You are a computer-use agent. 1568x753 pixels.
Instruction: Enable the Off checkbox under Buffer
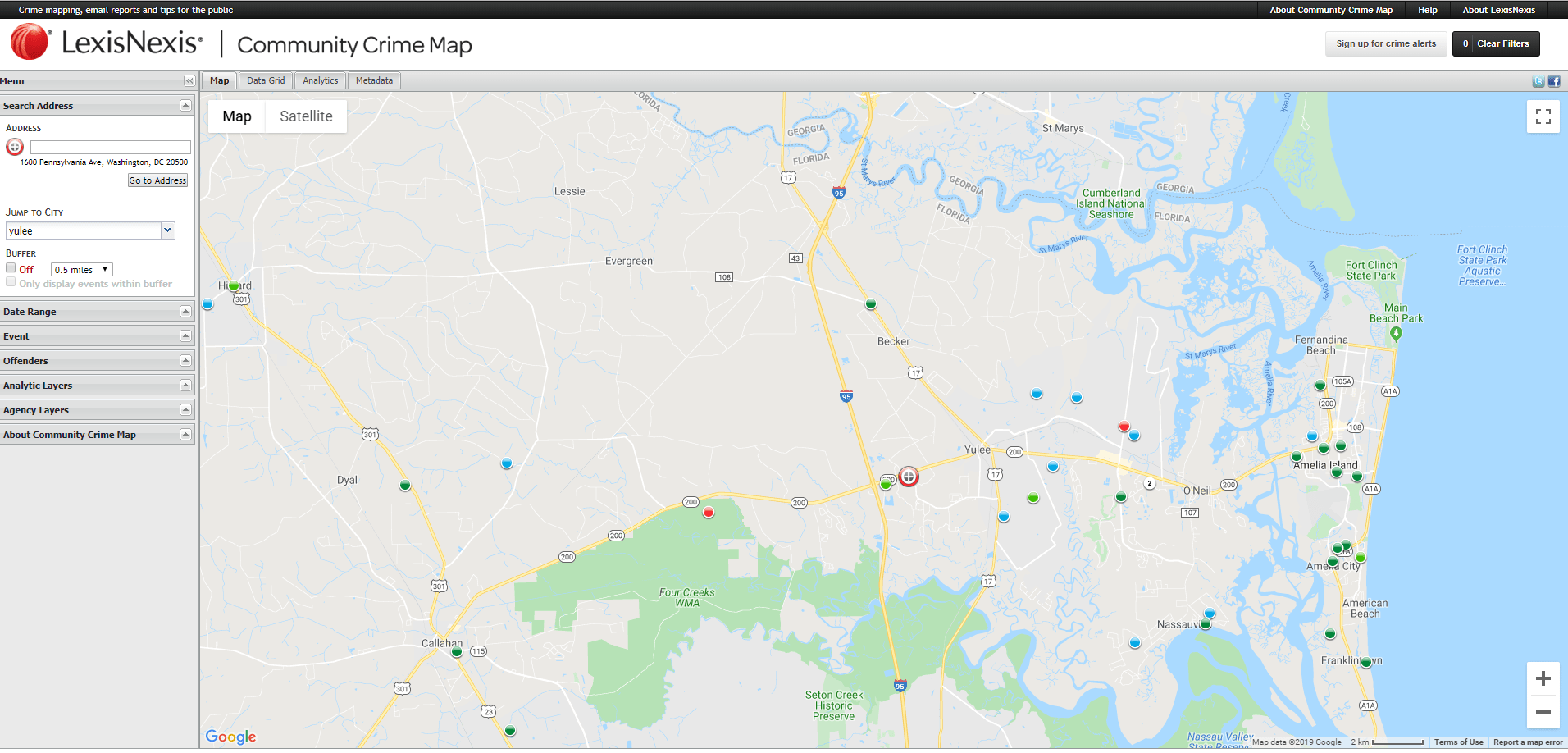[x=11, y=268]
